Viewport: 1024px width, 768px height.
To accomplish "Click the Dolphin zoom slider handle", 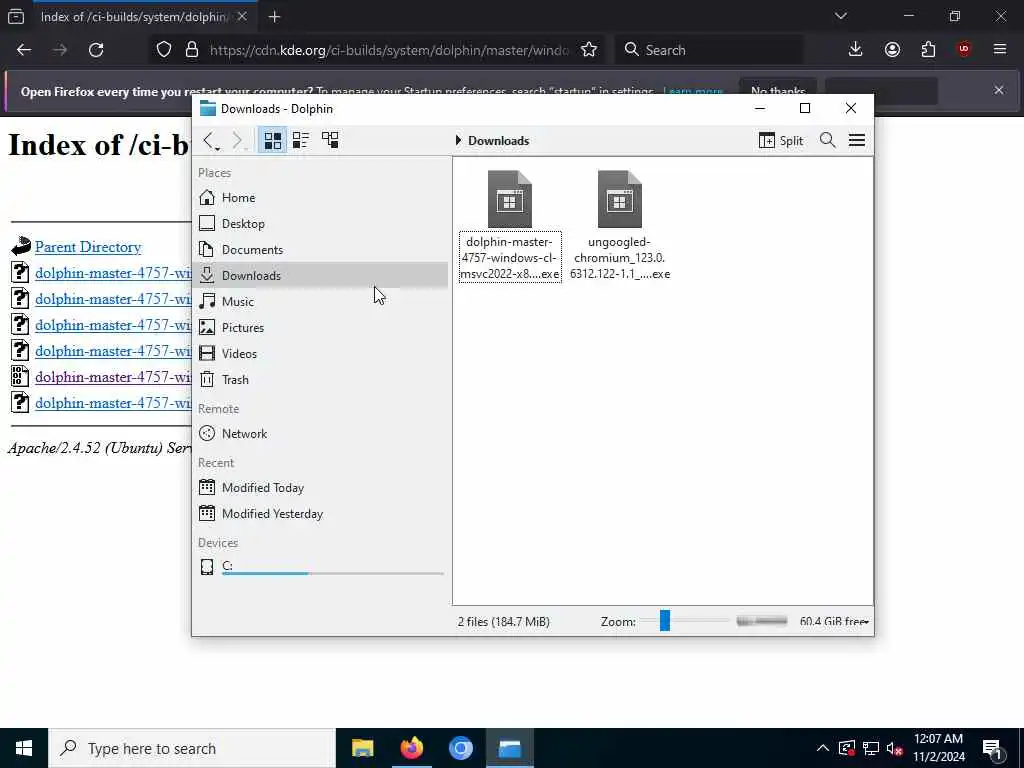I will coord(665,620).
